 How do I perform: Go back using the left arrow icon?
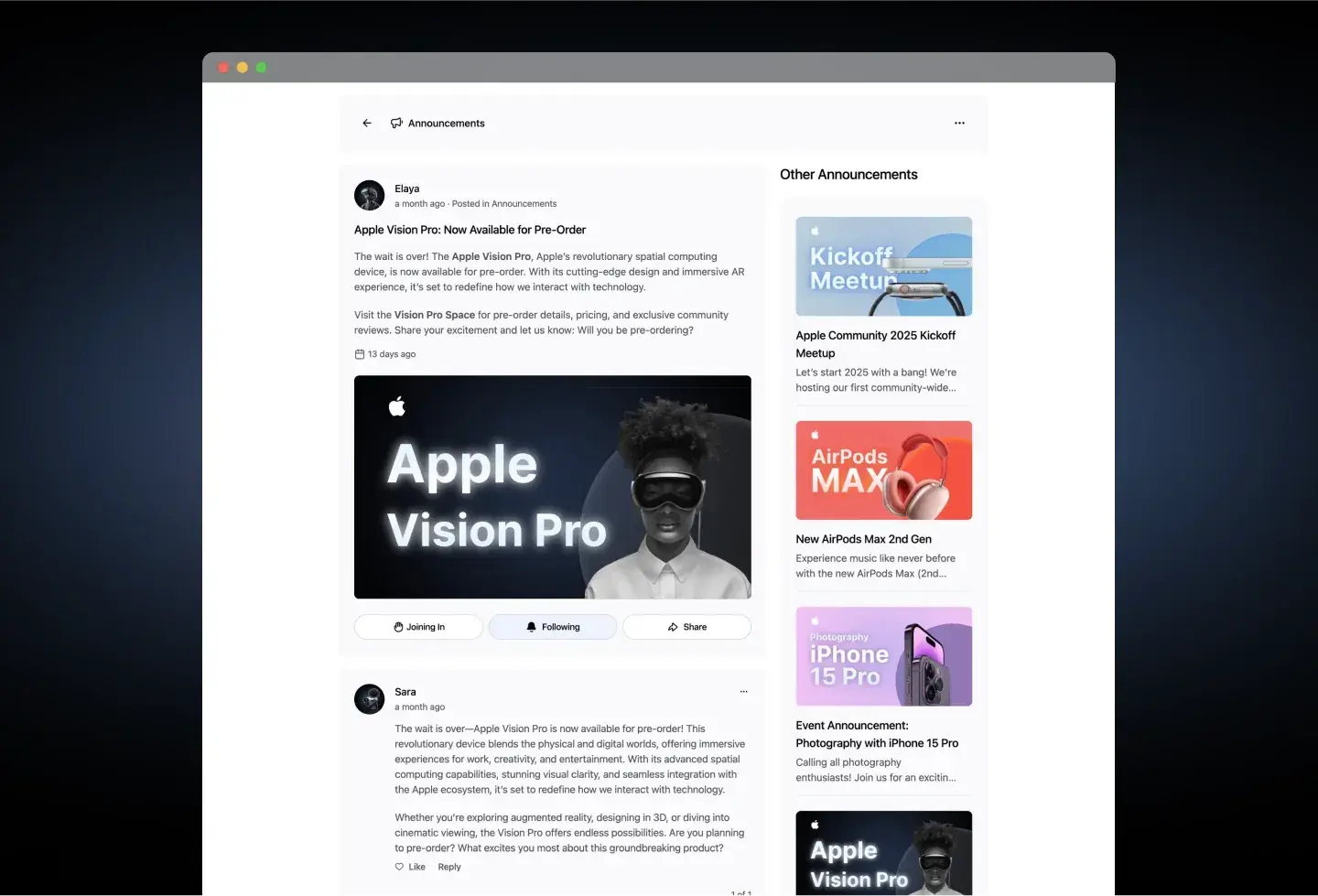tap(367, 123)
